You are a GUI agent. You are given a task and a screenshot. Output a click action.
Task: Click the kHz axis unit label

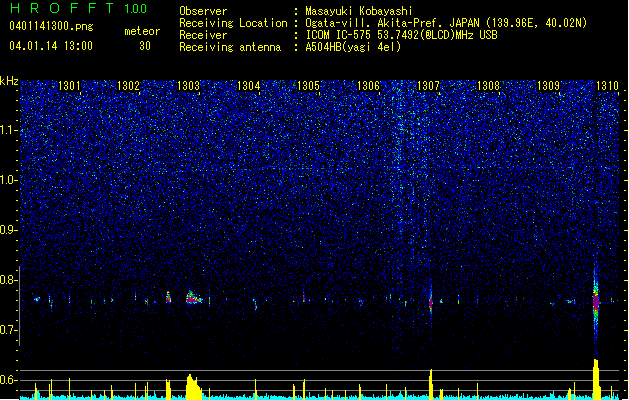(9, 81)
